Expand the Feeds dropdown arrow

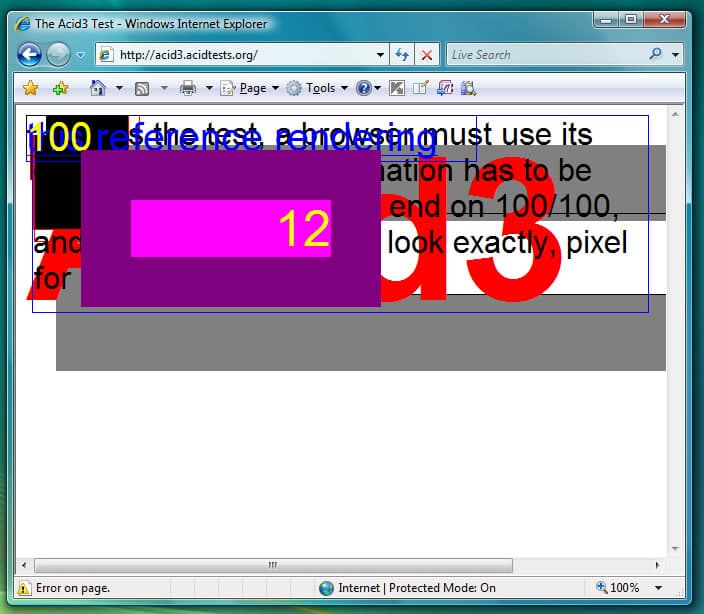(x=164, y=88)
